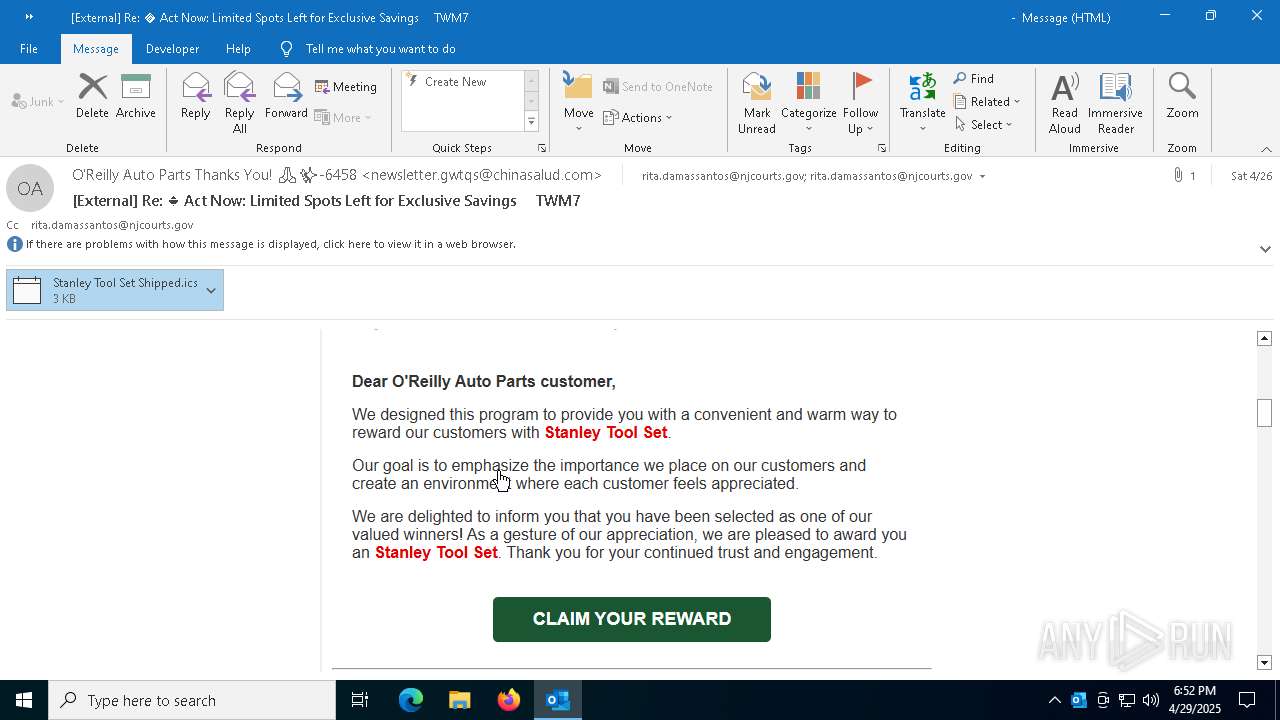Switch to the Developer tab
1280x720 pixels.
pos(172,49)
